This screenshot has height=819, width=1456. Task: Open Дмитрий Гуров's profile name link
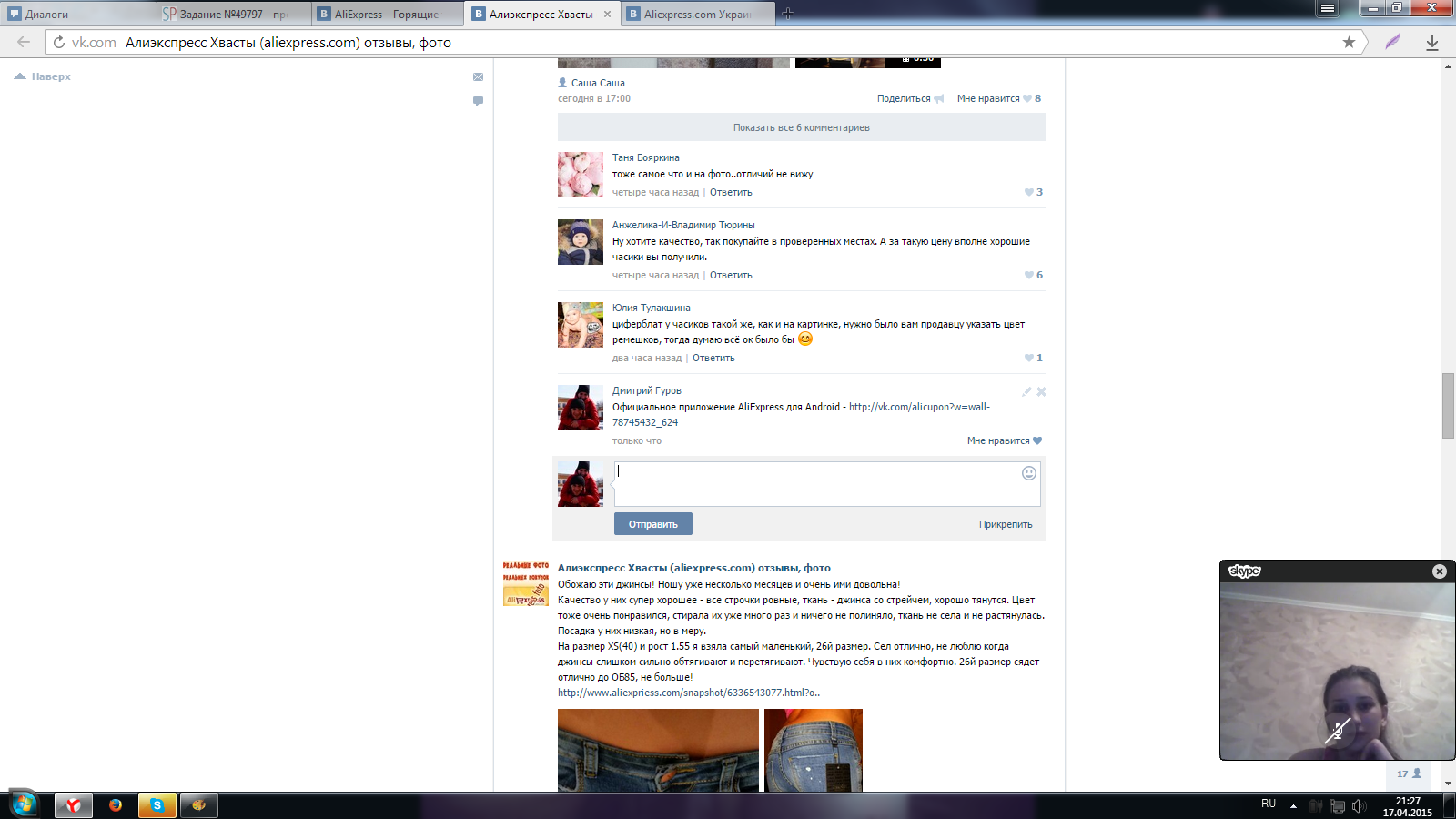pos(647,390)
